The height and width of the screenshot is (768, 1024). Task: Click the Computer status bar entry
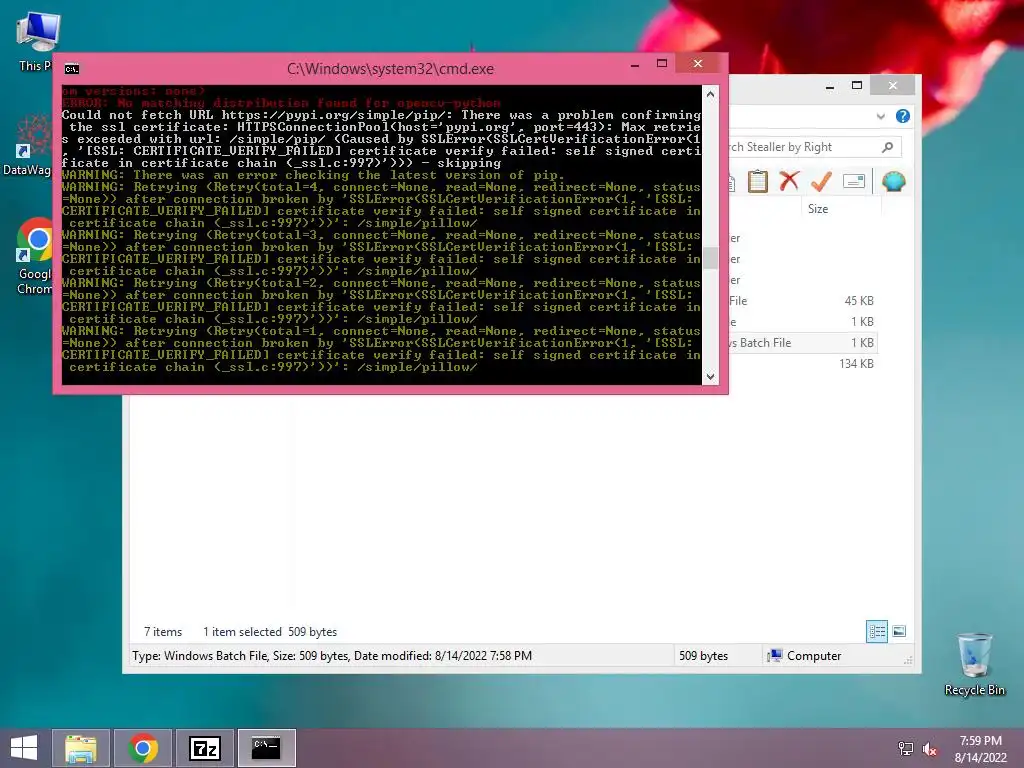805,656
